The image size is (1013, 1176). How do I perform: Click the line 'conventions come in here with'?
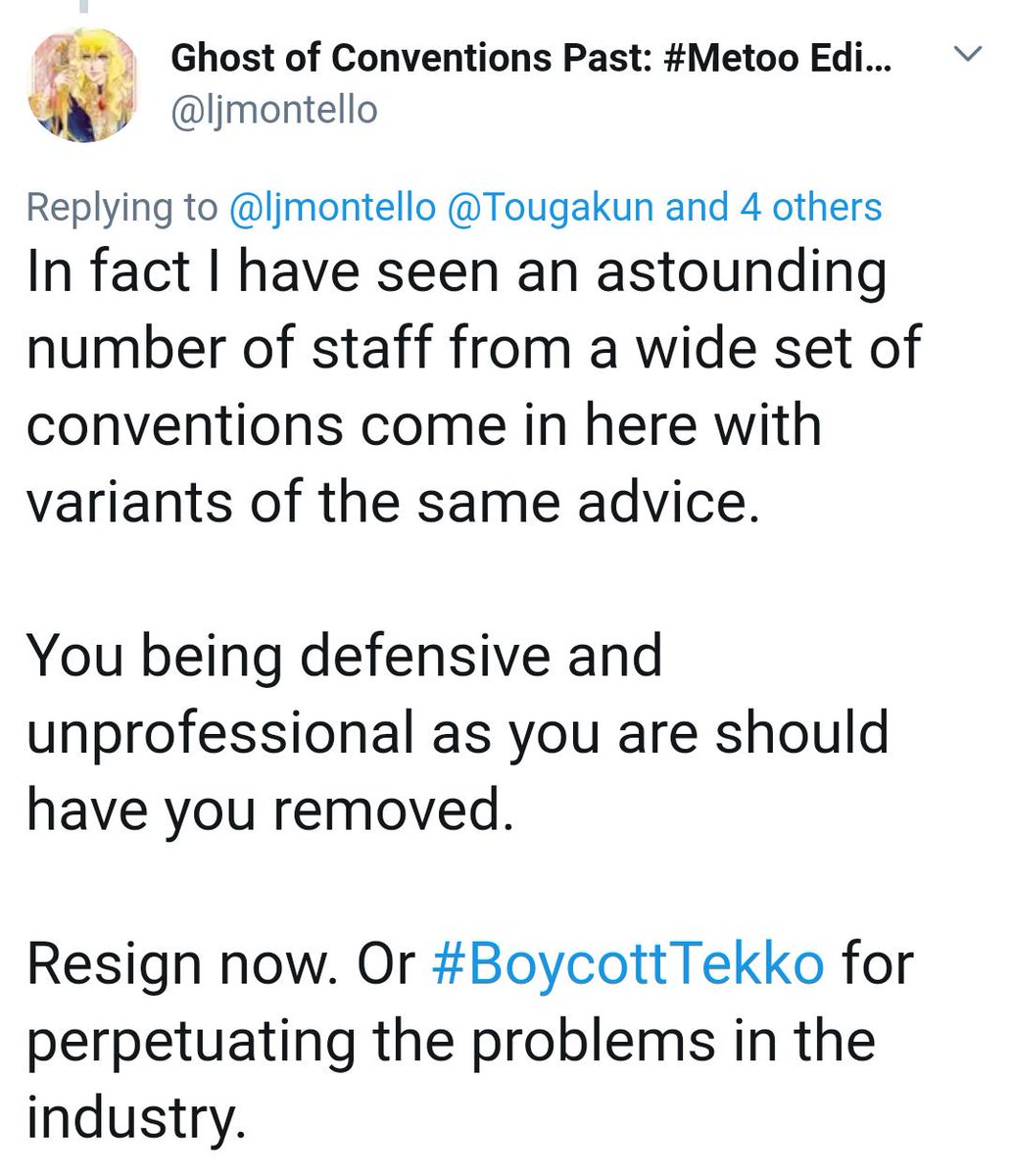(x=423, y=426)
